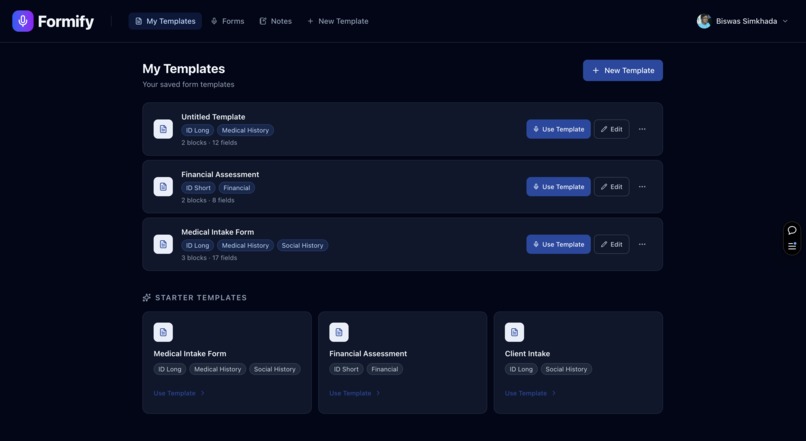Image resolution: width=806 pixels, height=441 pixels.
Task: Click the starter Financial Assessment card icon
Action: 339,332
